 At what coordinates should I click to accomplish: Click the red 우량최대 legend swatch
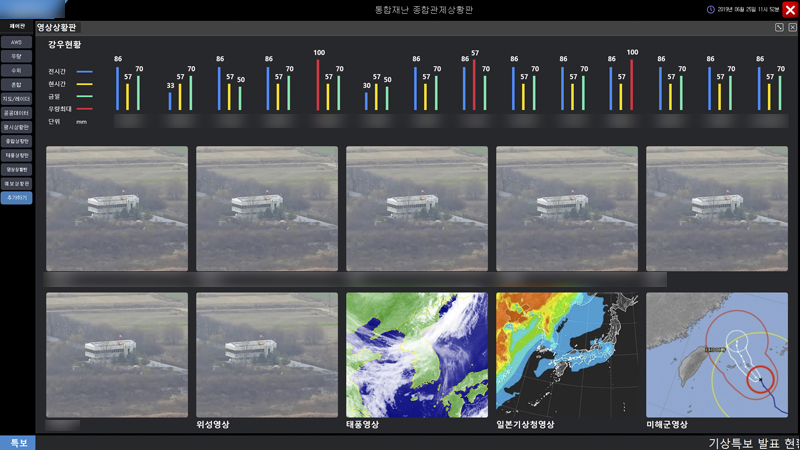[x=84, y=109]
